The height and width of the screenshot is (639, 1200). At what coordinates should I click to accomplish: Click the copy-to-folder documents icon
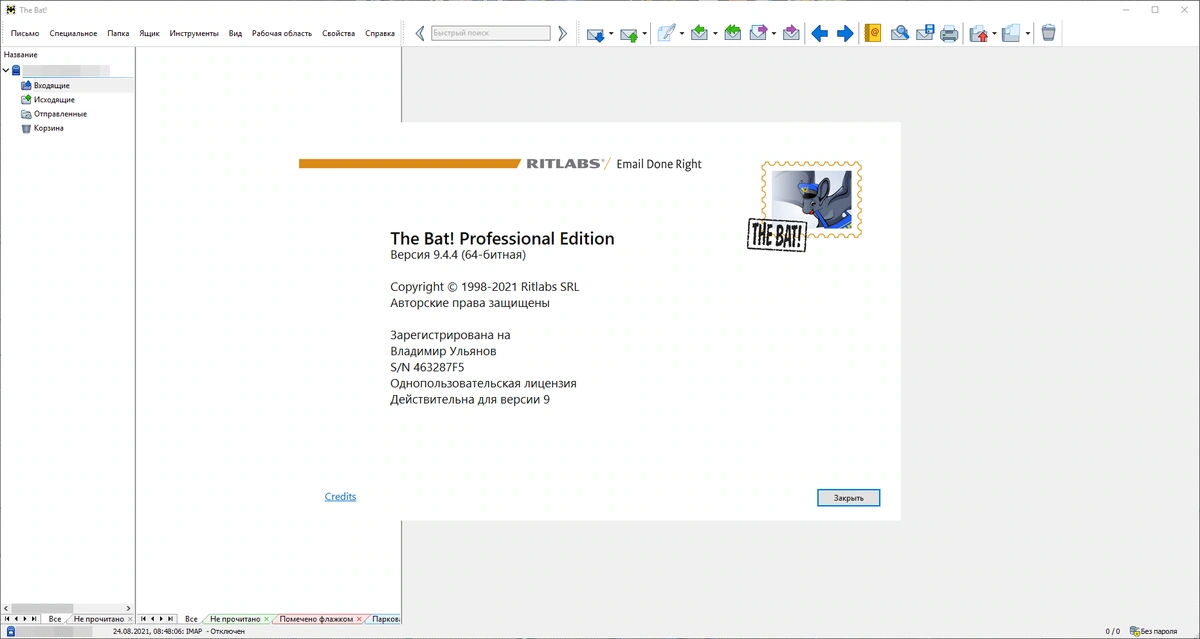coord(1011,34)
